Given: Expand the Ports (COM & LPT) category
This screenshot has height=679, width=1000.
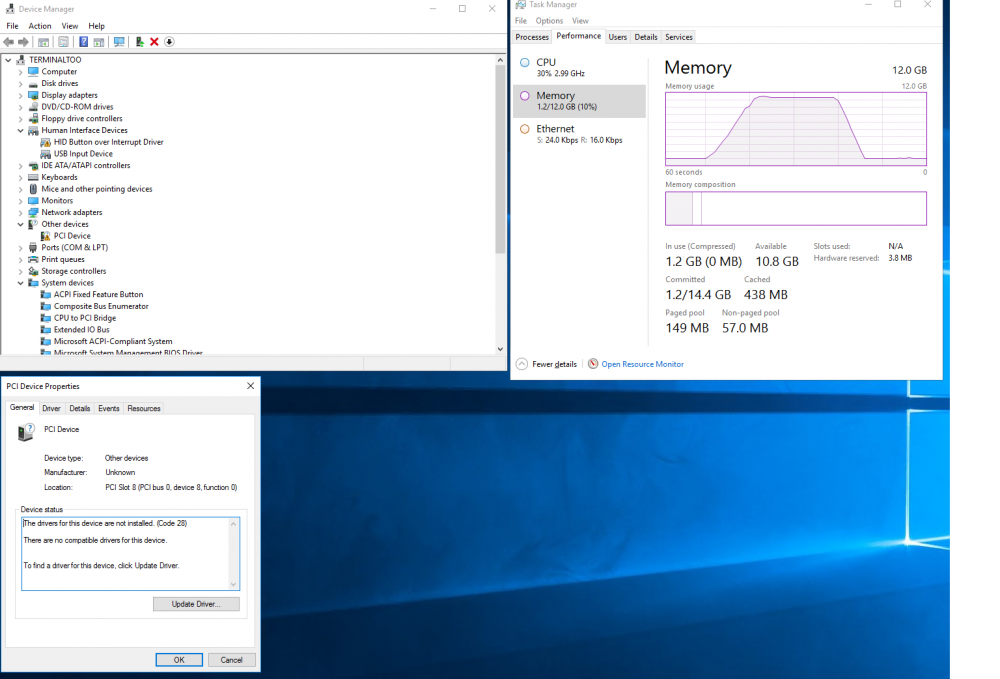Looking at the screenshot, I should 20,248.
